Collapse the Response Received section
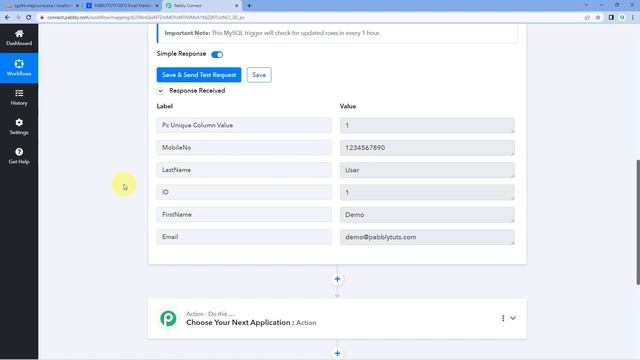This screenshot has height=360, width=640. [x=160, y=91]
